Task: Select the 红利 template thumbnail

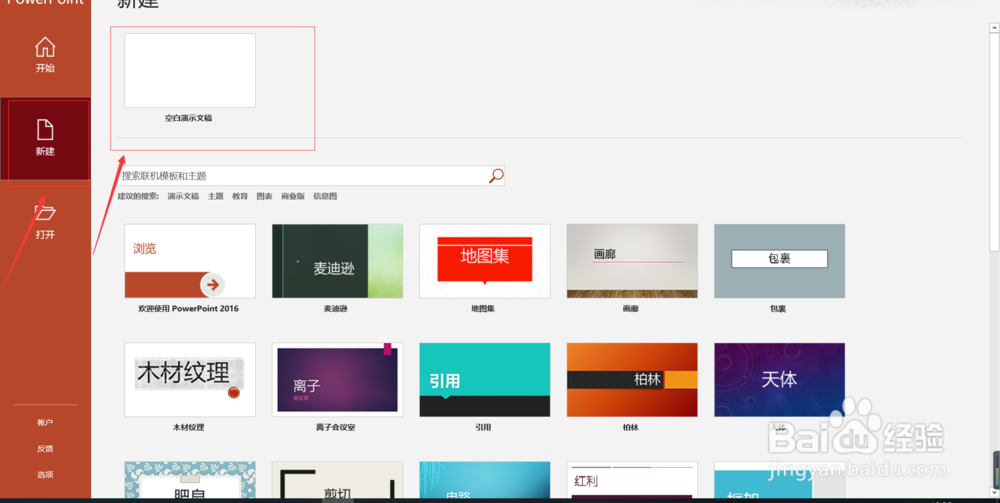Action: tap(632, 480)
